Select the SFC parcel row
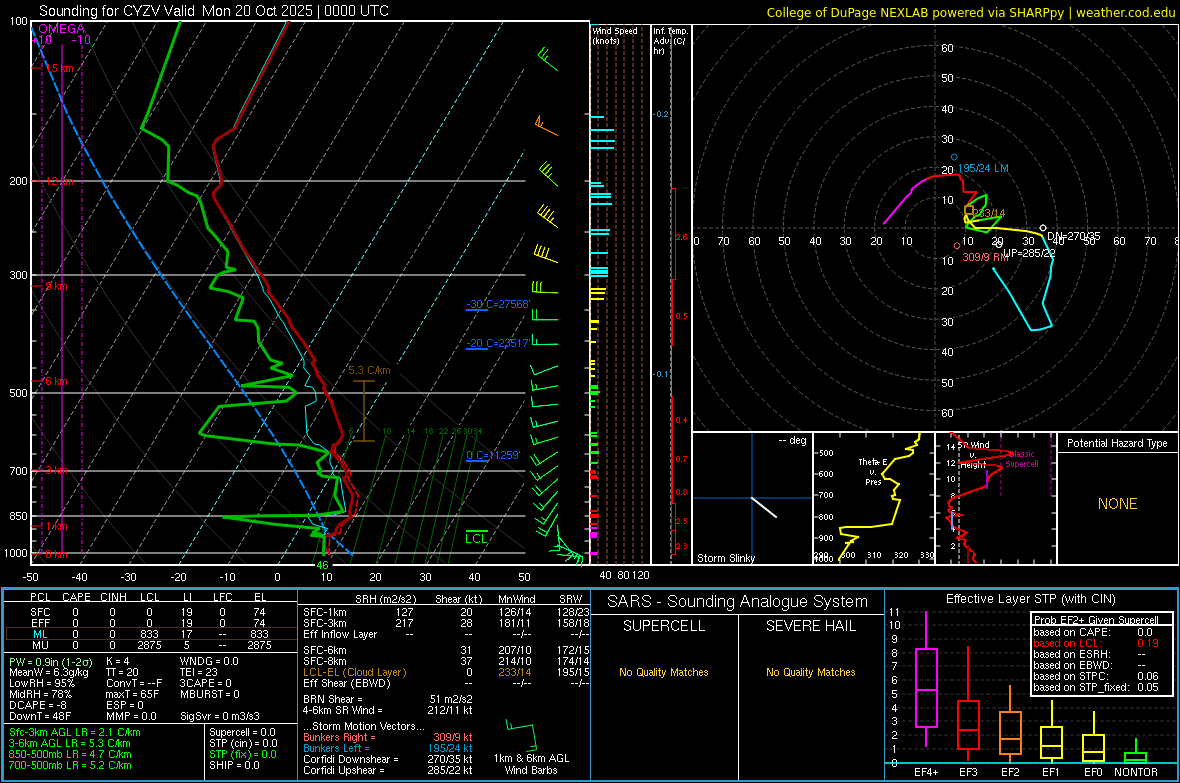The height and width of the screenshot is (783, 1180). pos(149,612)
